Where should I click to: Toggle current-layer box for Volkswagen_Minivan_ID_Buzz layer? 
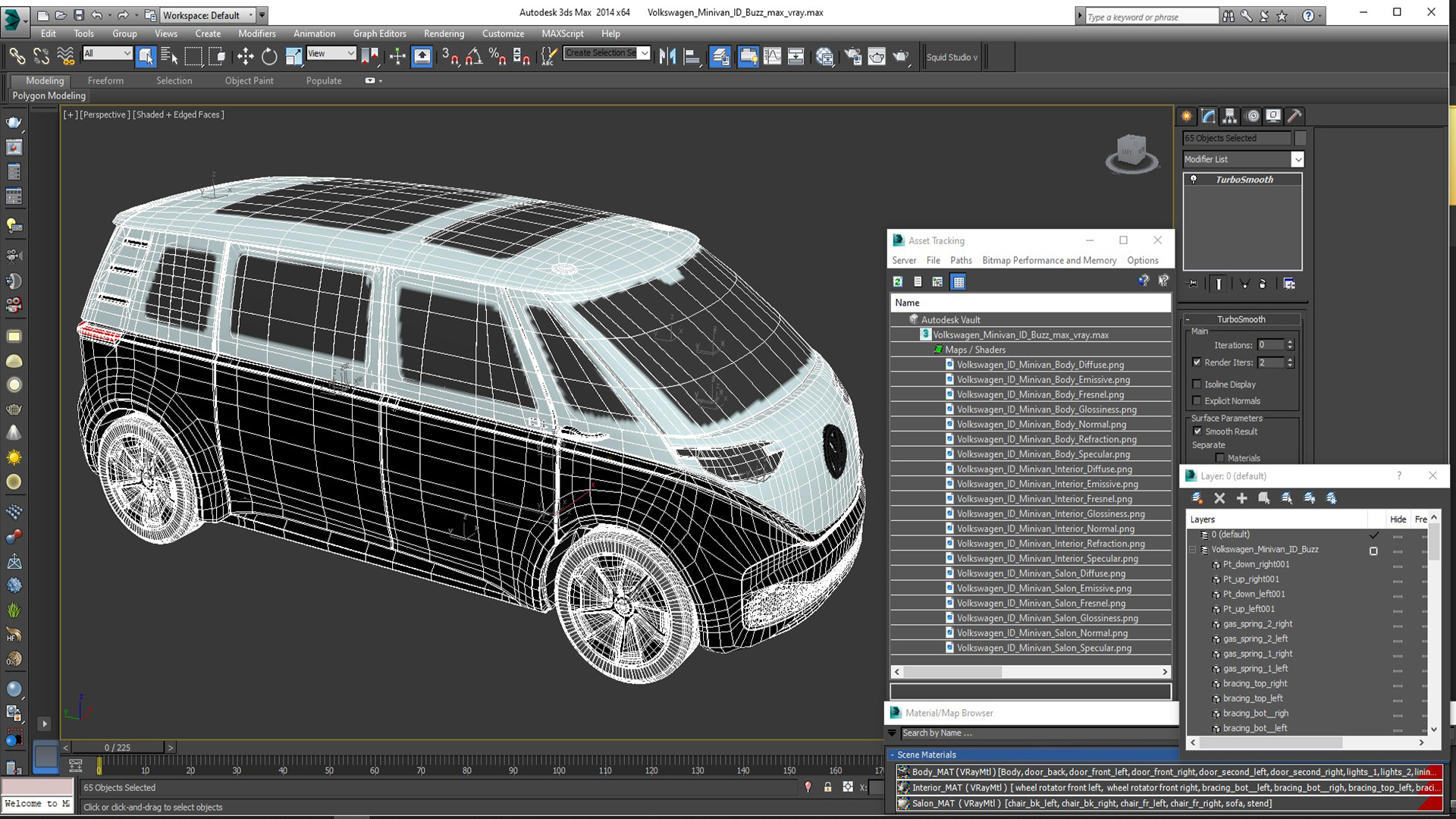click(x=1373, y=551)
